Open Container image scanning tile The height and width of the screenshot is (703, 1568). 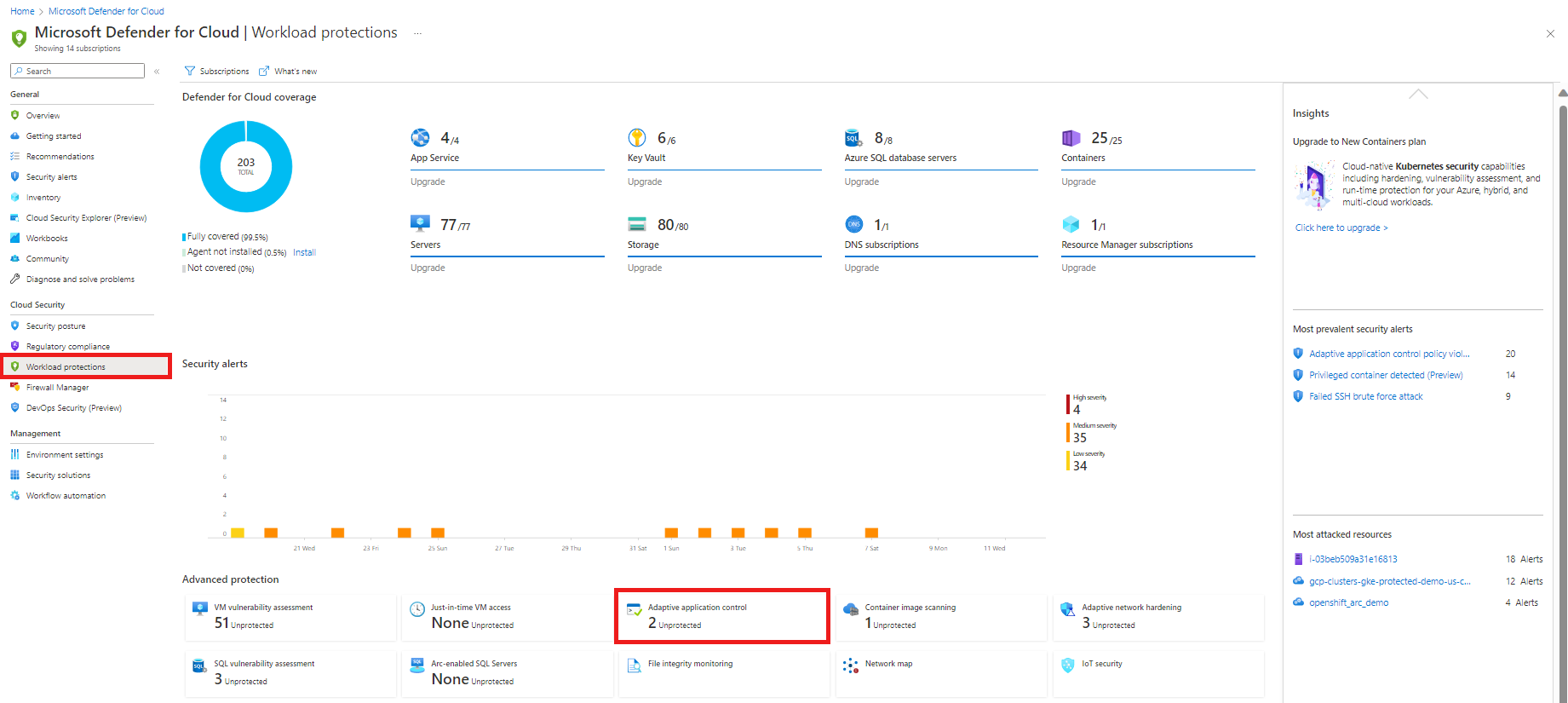pos(941,617)
